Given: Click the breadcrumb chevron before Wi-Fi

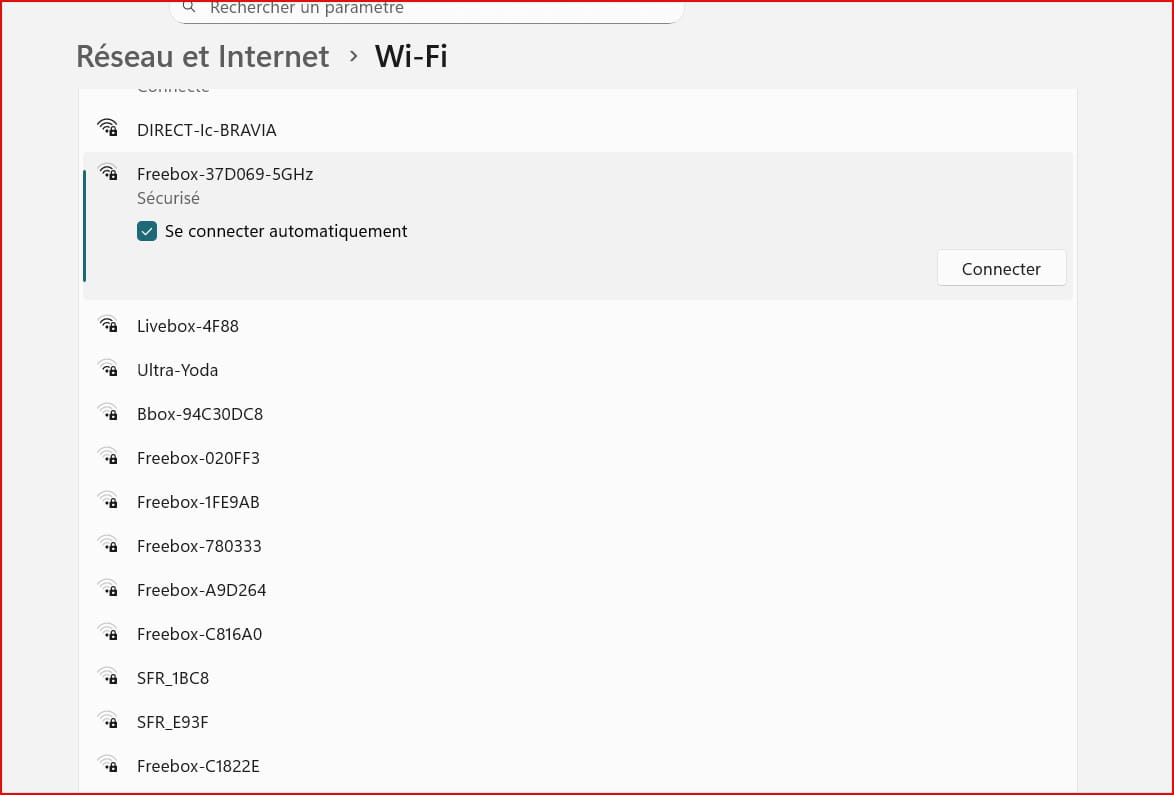Looking at the screenshot, I should coord(353,56).
